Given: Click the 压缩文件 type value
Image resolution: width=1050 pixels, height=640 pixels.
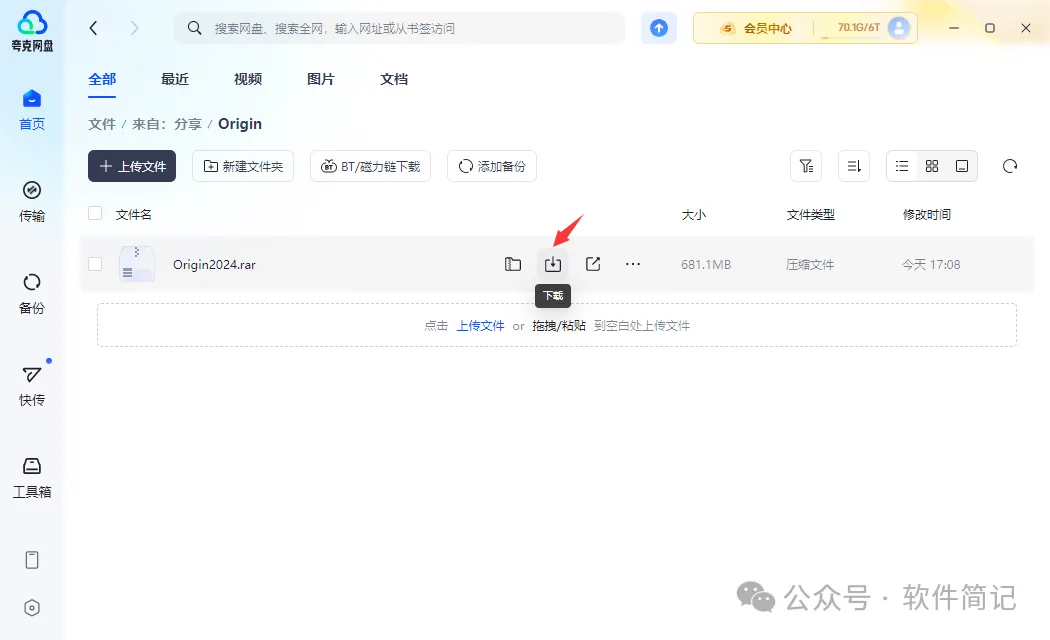Looking at the screenshot, I should pos(810,264).
